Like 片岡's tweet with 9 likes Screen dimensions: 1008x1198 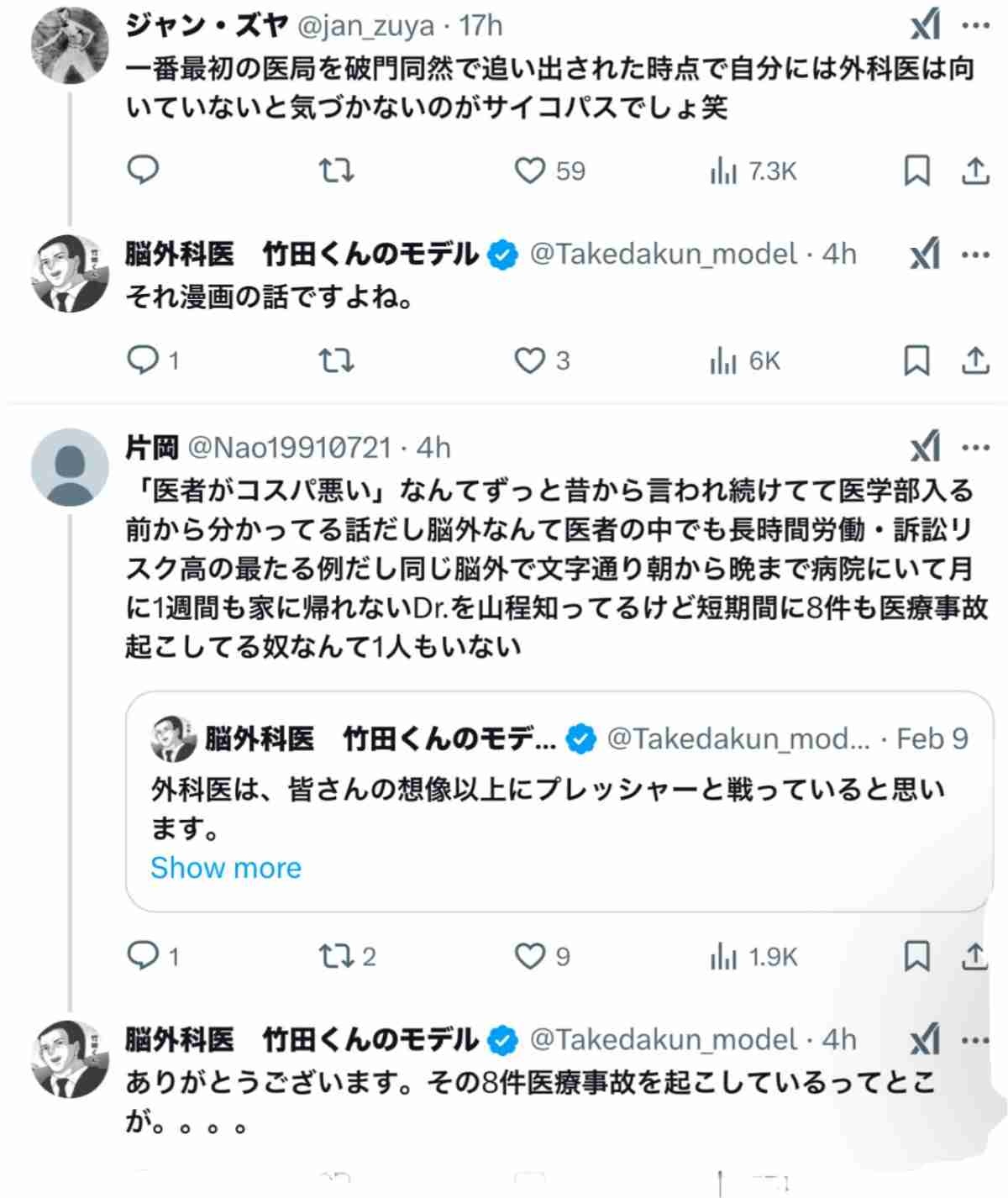[530, 956]
